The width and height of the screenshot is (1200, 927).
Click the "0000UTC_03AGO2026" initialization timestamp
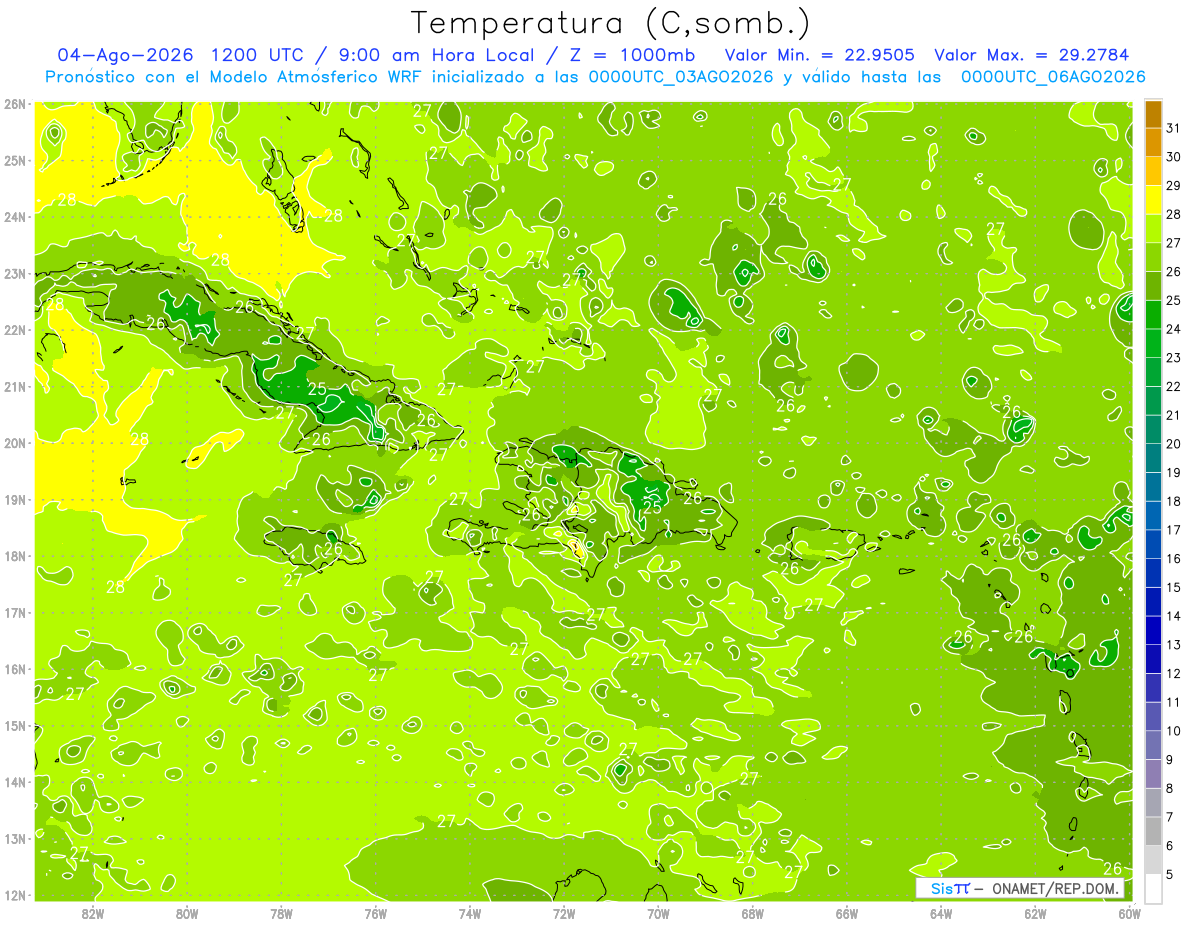681,77
